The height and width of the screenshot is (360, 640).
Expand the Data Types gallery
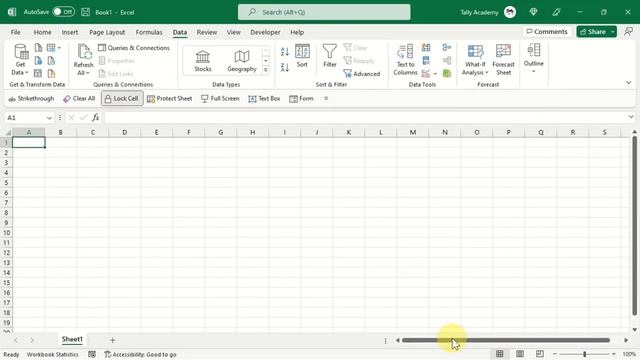tap(266, 70)
